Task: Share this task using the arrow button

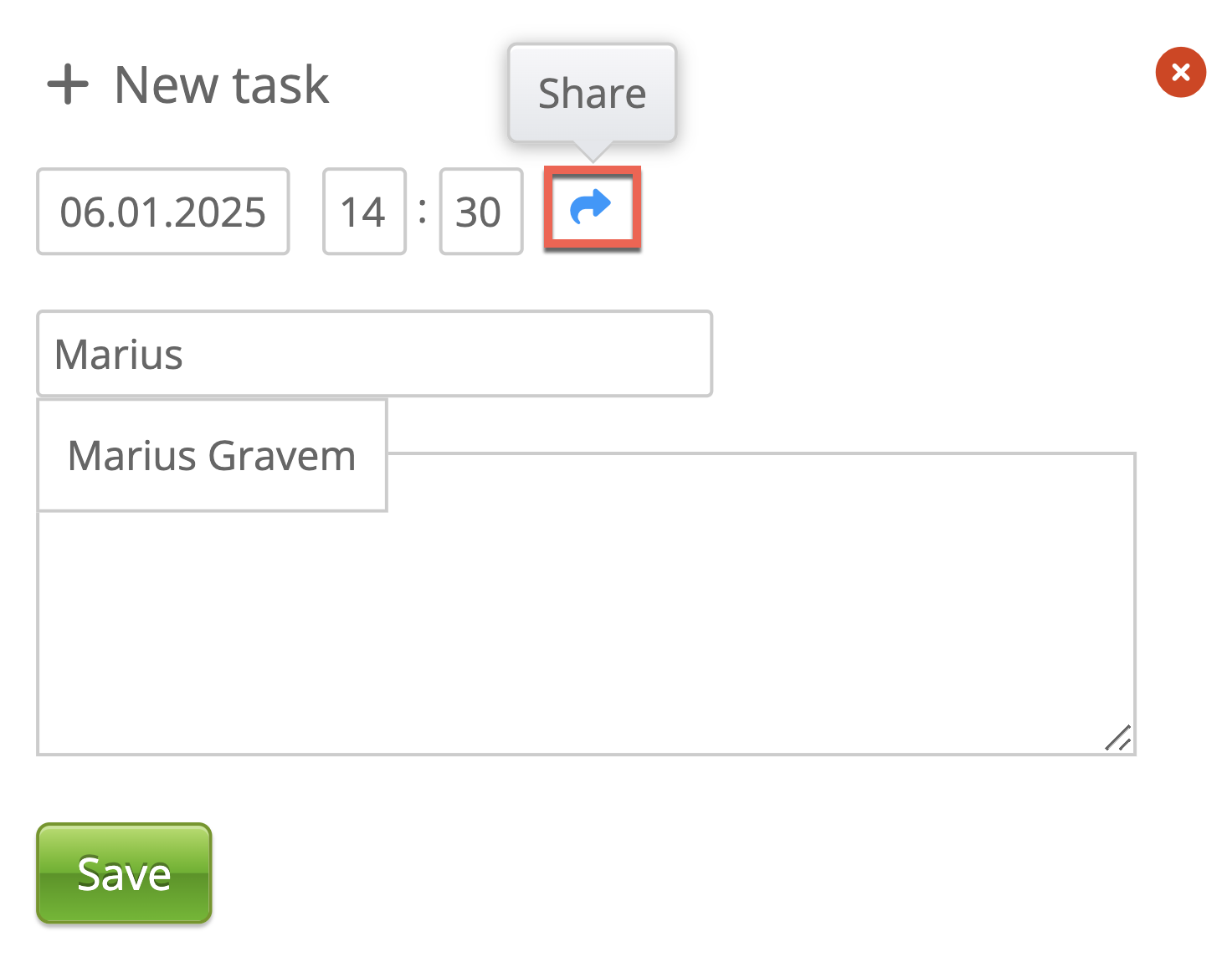Action: 591,208
